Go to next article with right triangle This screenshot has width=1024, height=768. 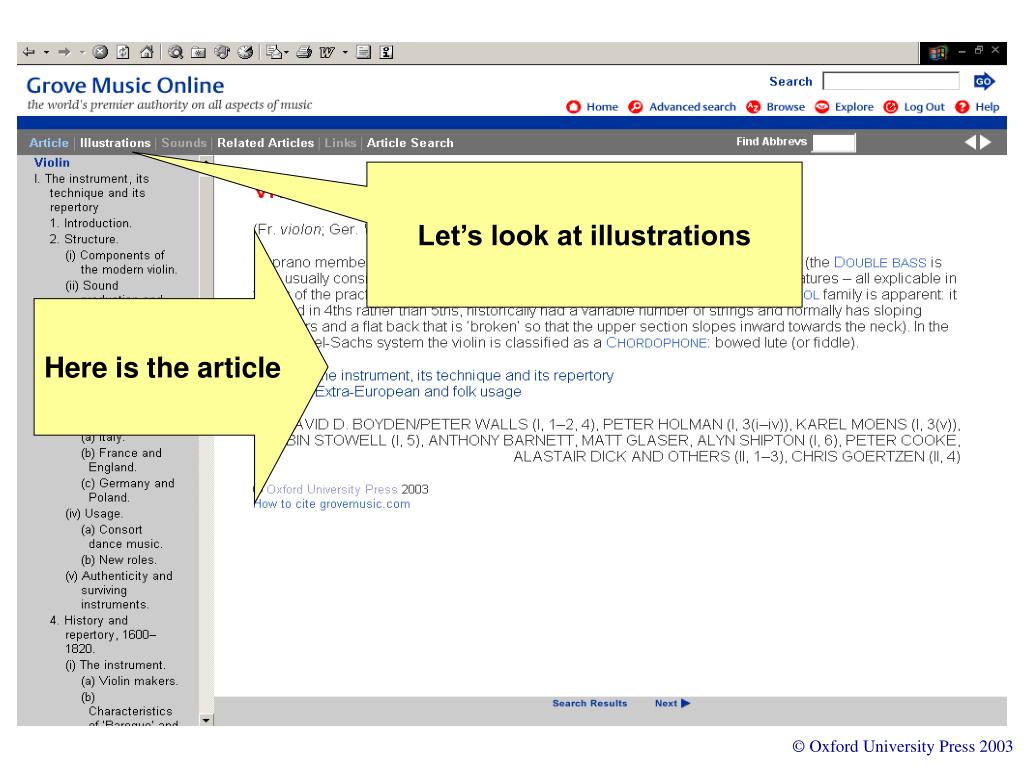tap(985, 142)
